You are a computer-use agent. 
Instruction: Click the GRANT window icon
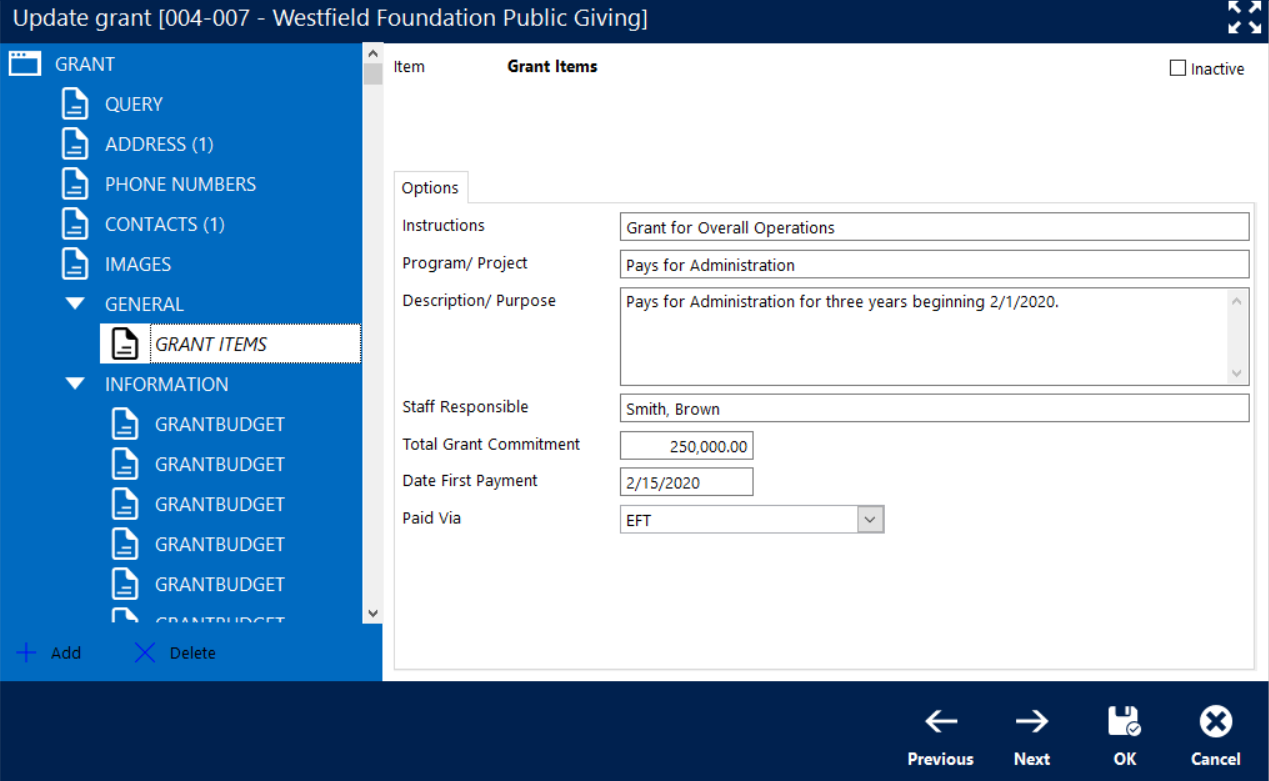25,64
